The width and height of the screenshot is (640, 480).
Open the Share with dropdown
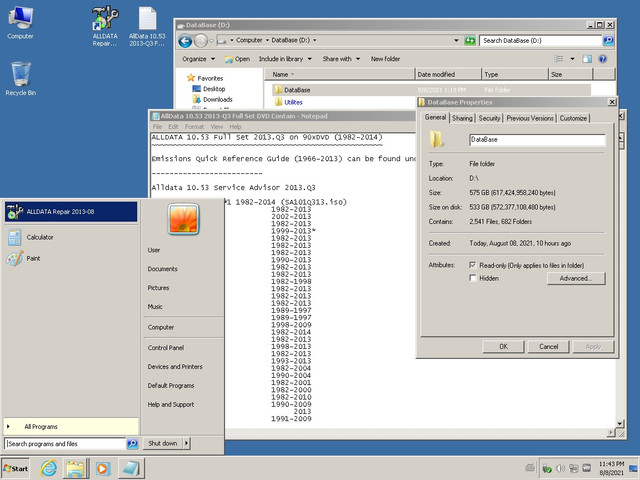point(341,59)
